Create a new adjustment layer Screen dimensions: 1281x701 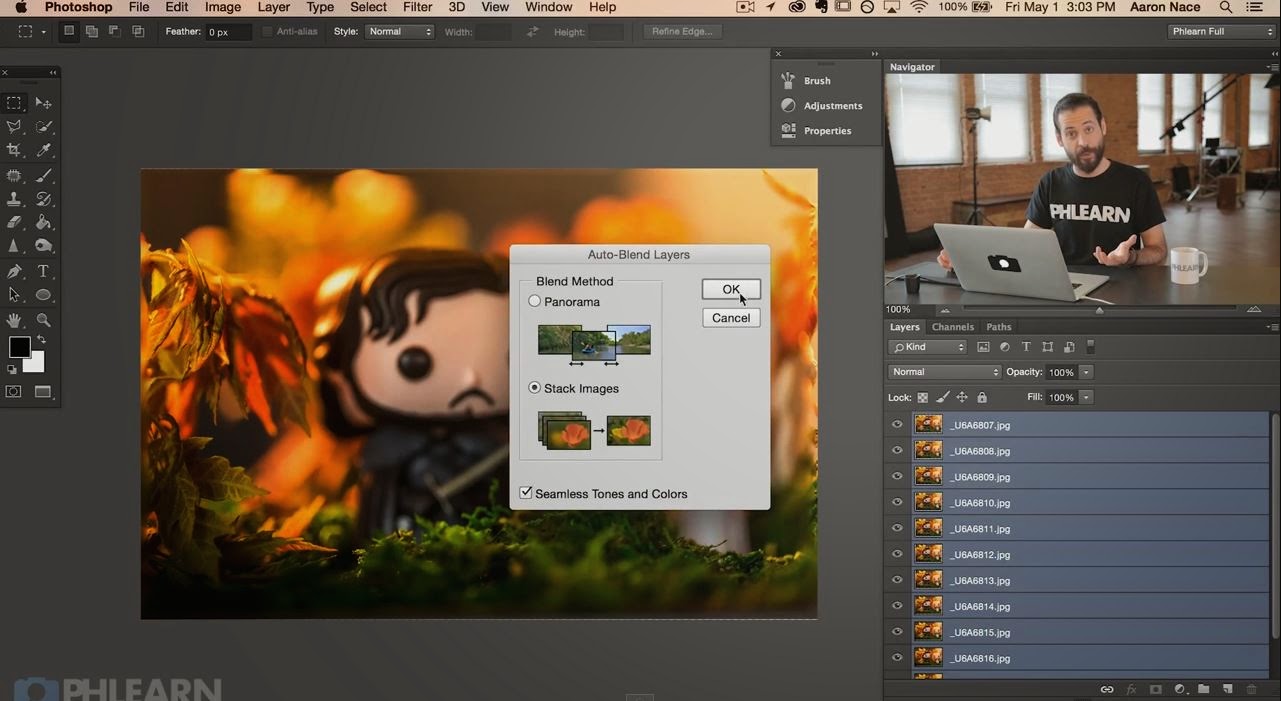(x=1179, y=688)
